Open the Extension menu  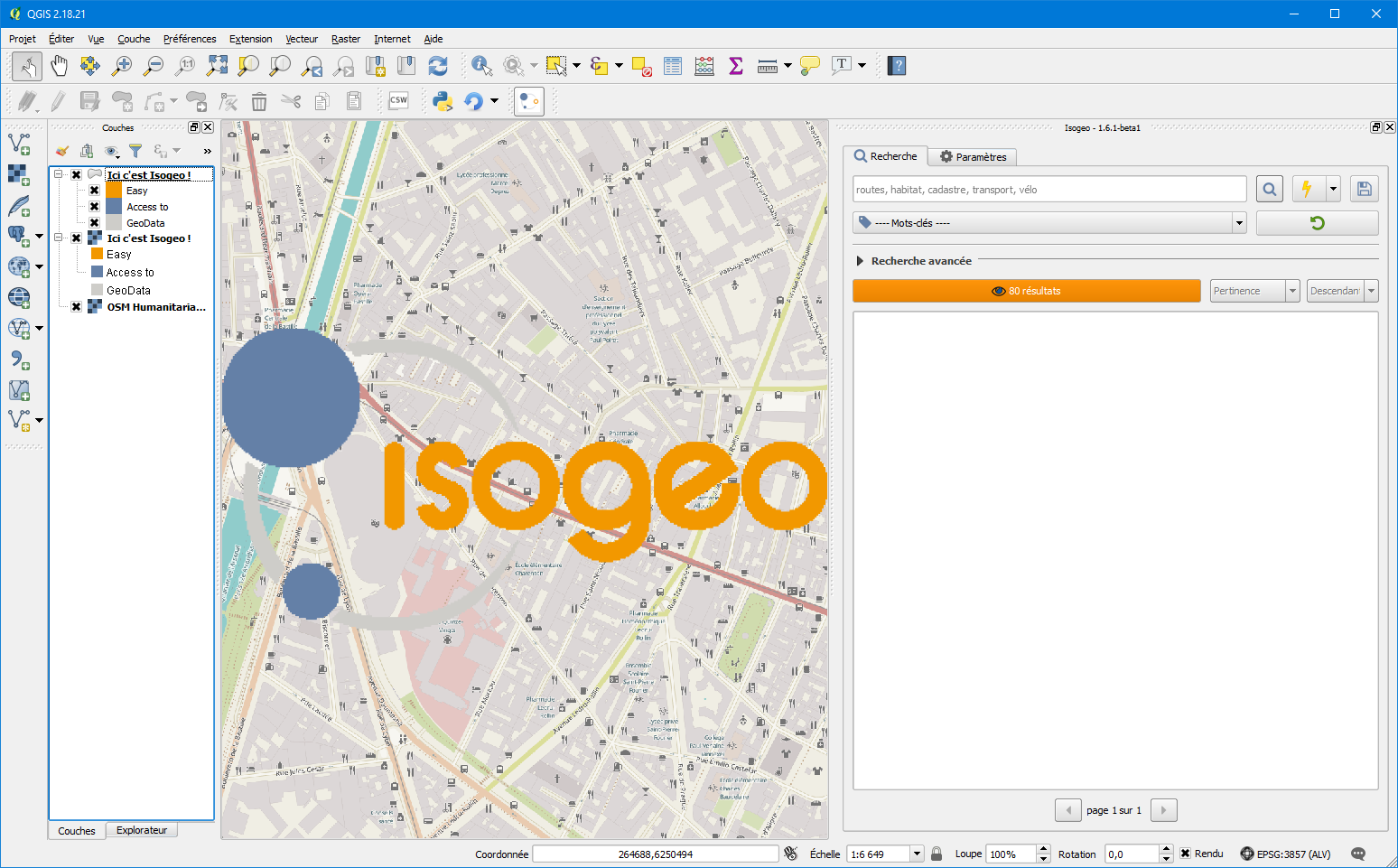[x=250, y=39]
